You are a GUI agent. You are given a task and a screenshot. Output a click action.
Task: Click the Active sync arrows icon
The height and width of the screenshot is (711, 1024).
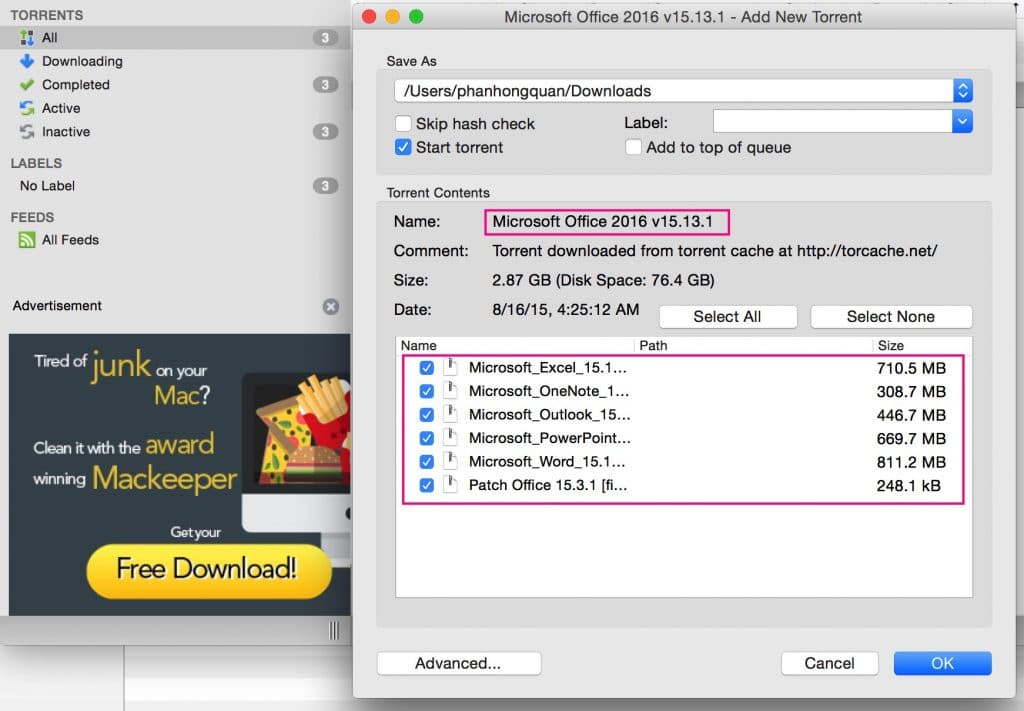(x=27, y=108)
